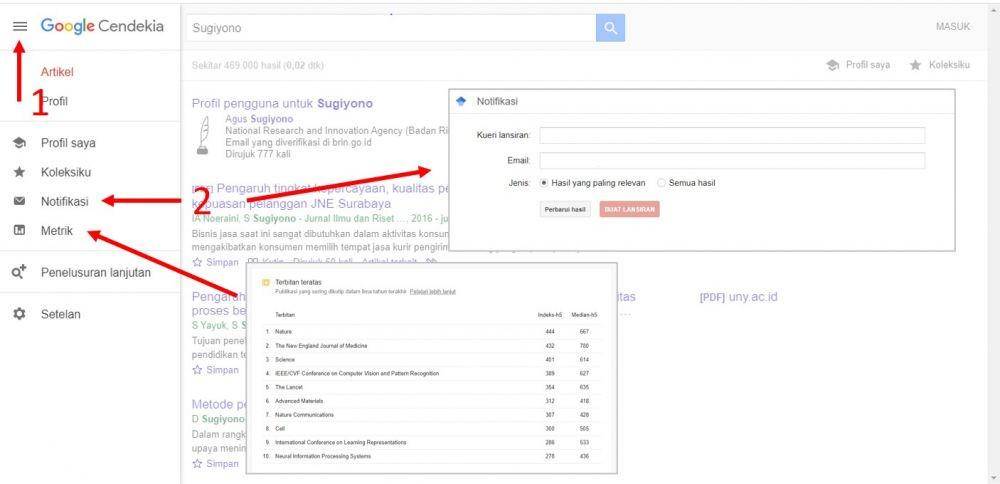Click top-right Profil saya link
The height and width of the screenshot is (484, 1000).
[867, 65]
